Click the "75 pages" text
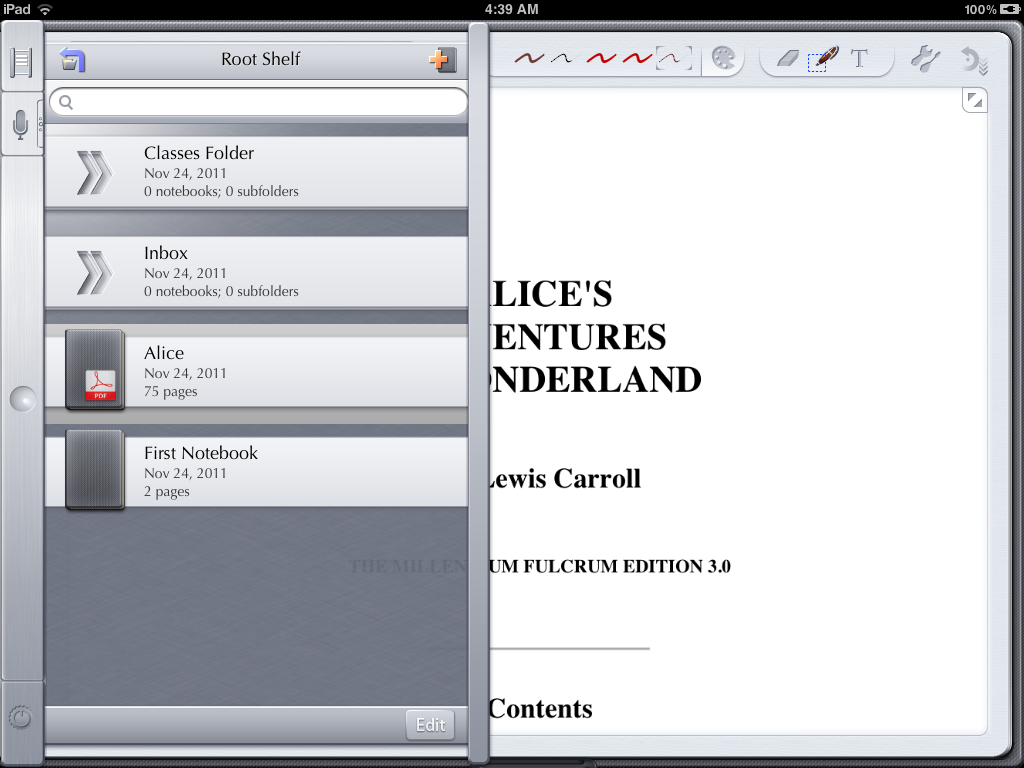 (x=170, y=392)
